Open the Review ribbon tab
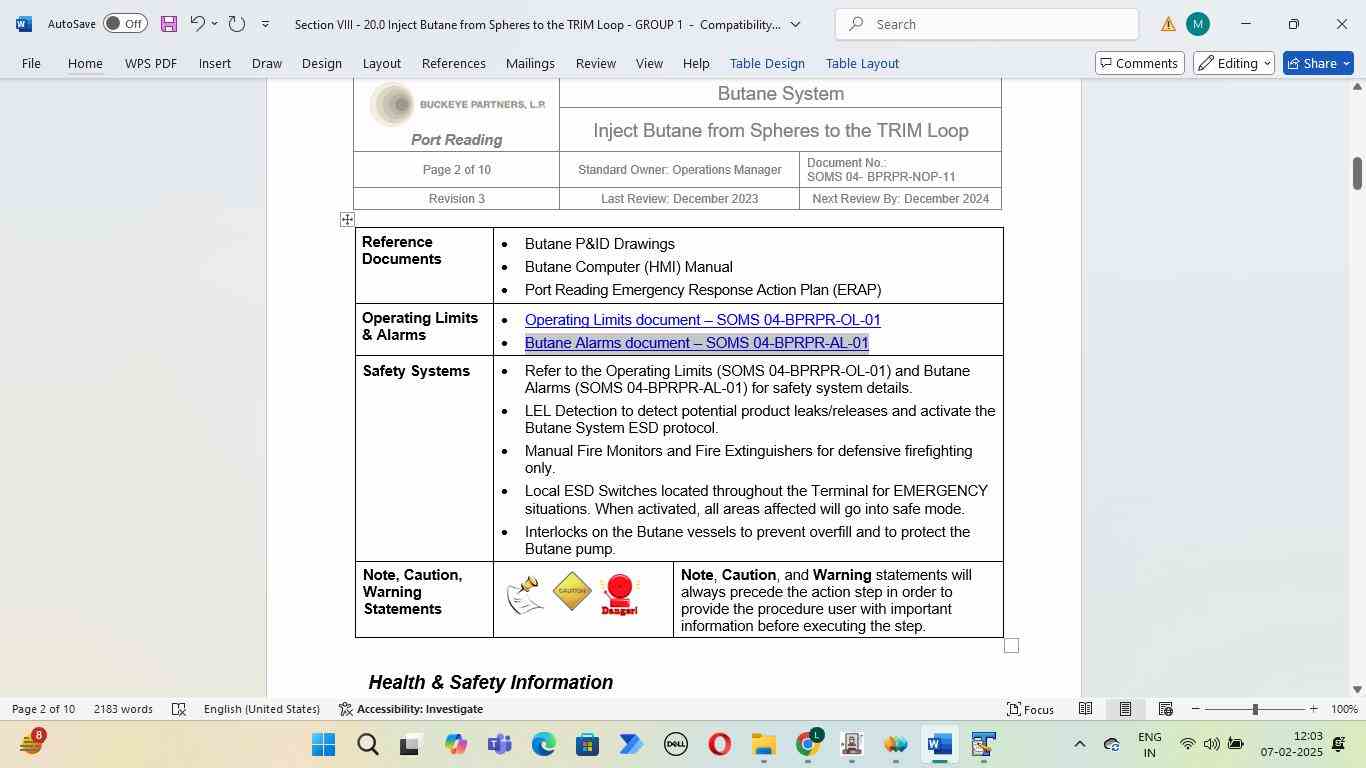This screenshot has width=1366, height=768. click(596, 63)
